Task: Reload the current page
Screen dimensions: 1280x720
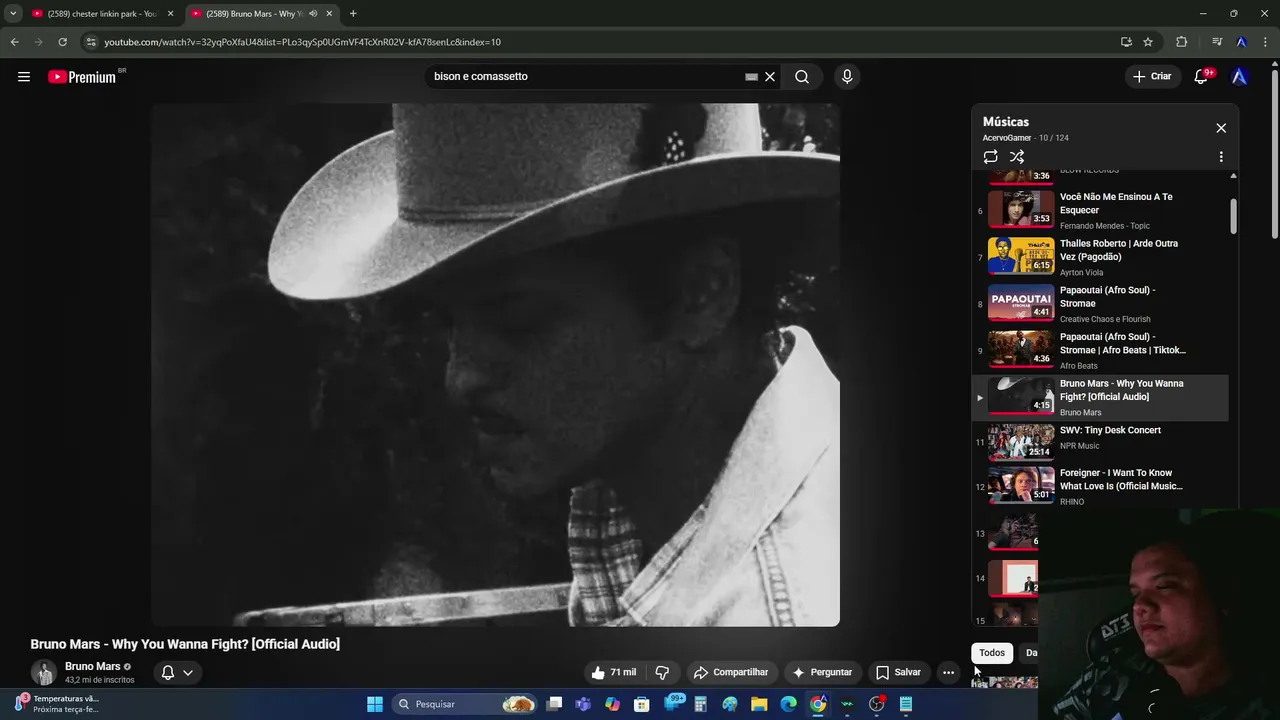Action: [62, 42]
